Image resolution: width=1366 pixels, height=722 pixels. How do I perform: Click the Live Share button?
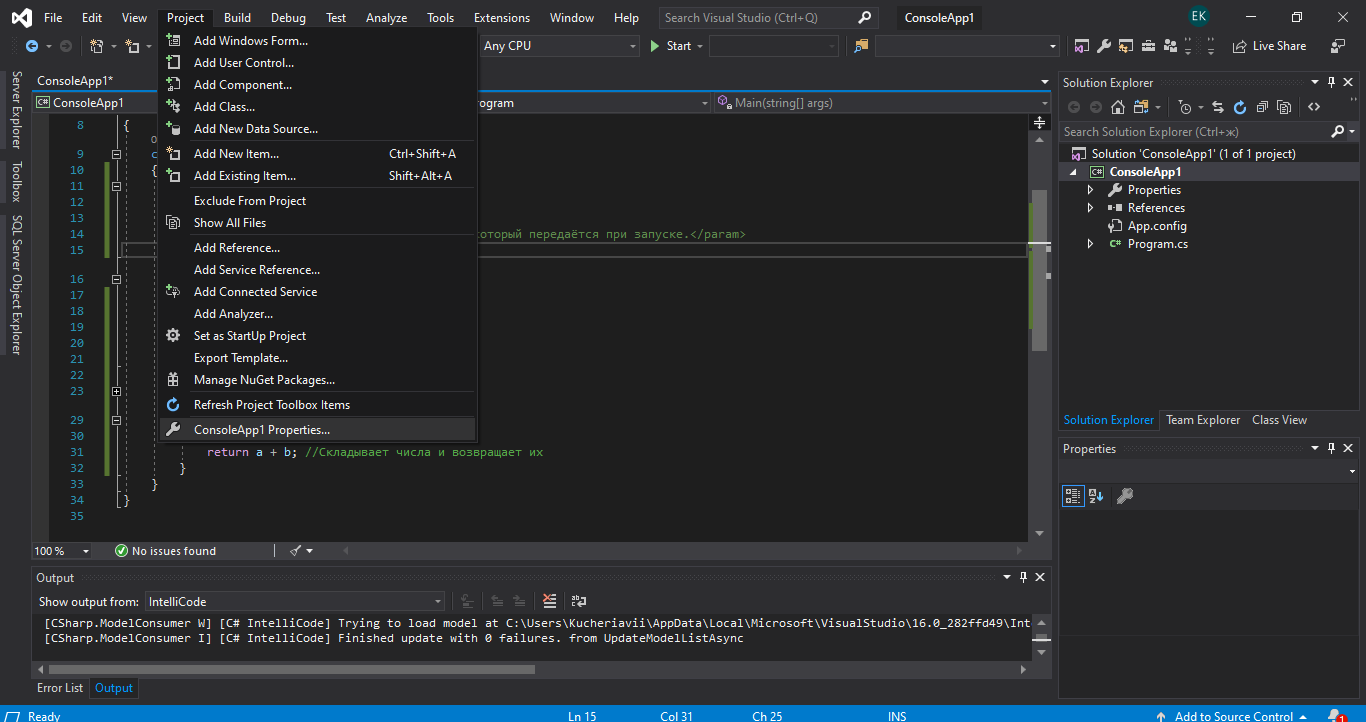[x=1269, y=46]
